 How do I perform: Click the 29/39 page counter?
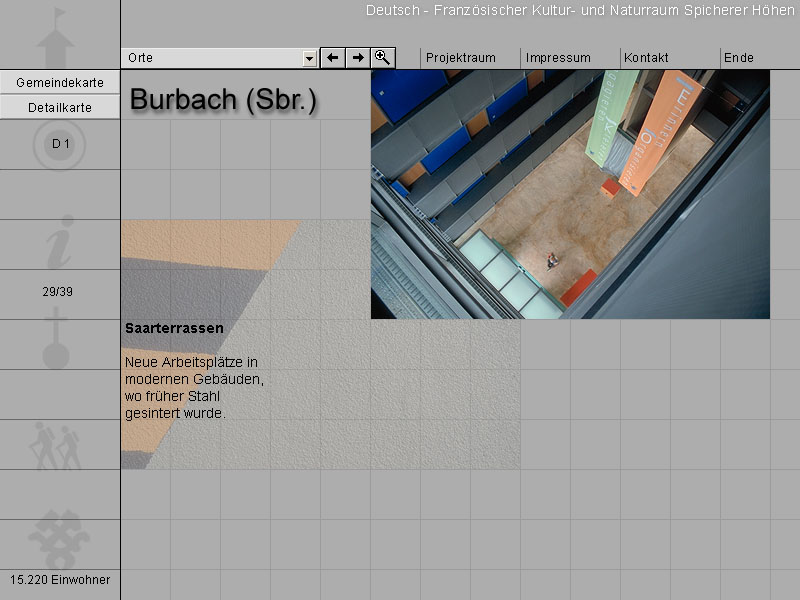pos(58,292)
